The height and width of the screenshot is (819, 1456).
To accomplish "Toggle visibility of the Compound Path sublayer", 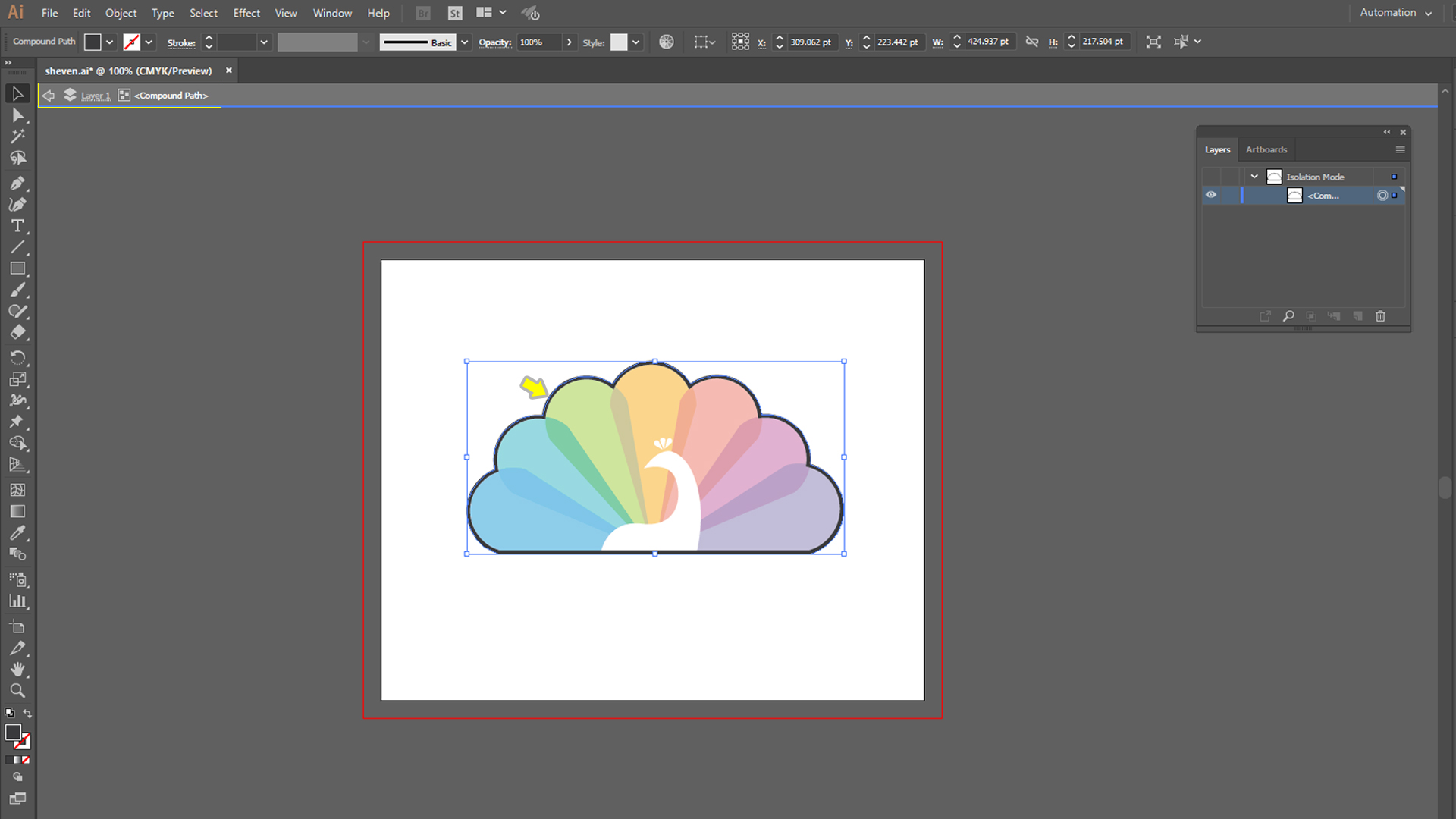I will [1211, 195].
